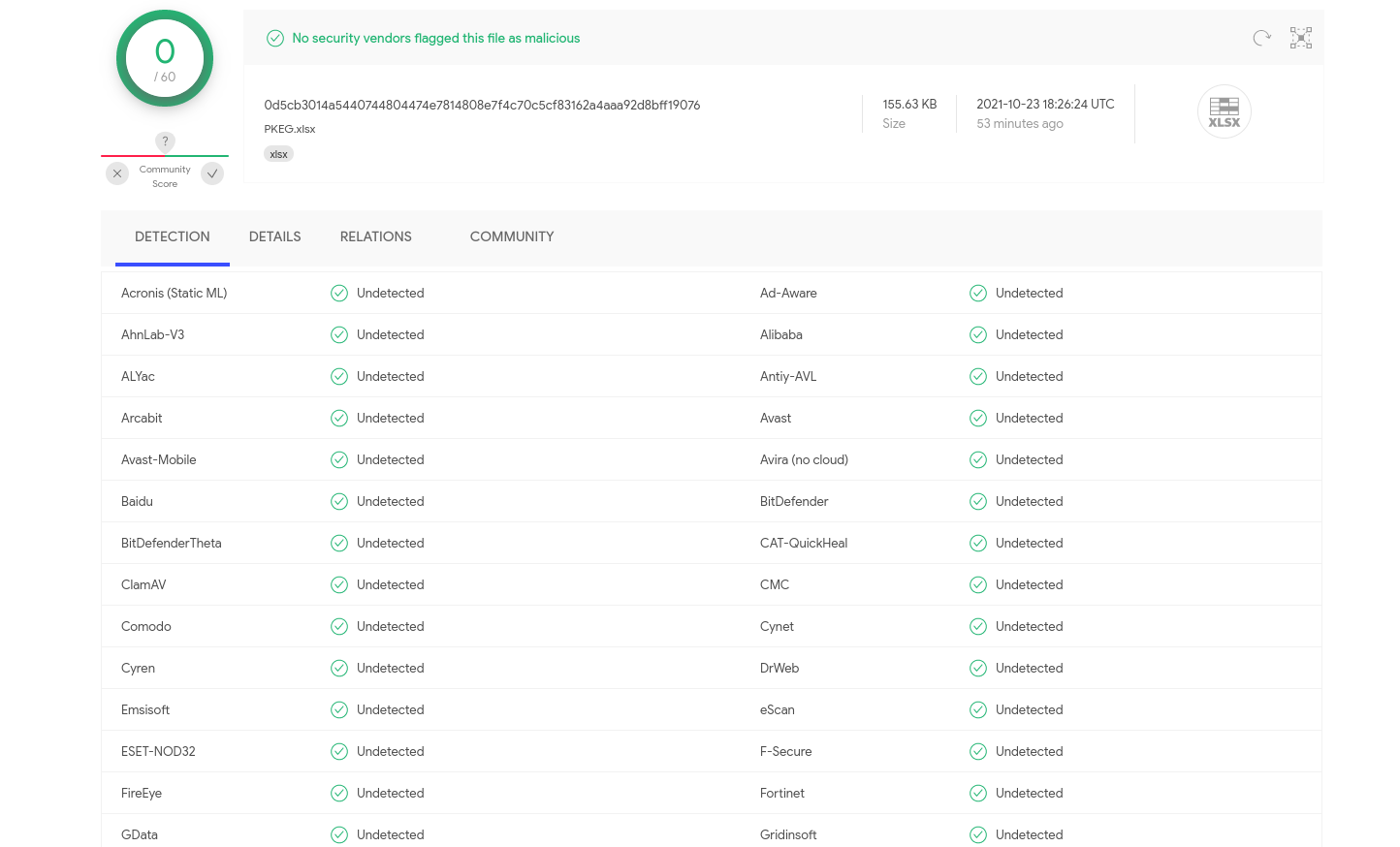Click the Ad-Aware undetected check icon

(978, 294)
